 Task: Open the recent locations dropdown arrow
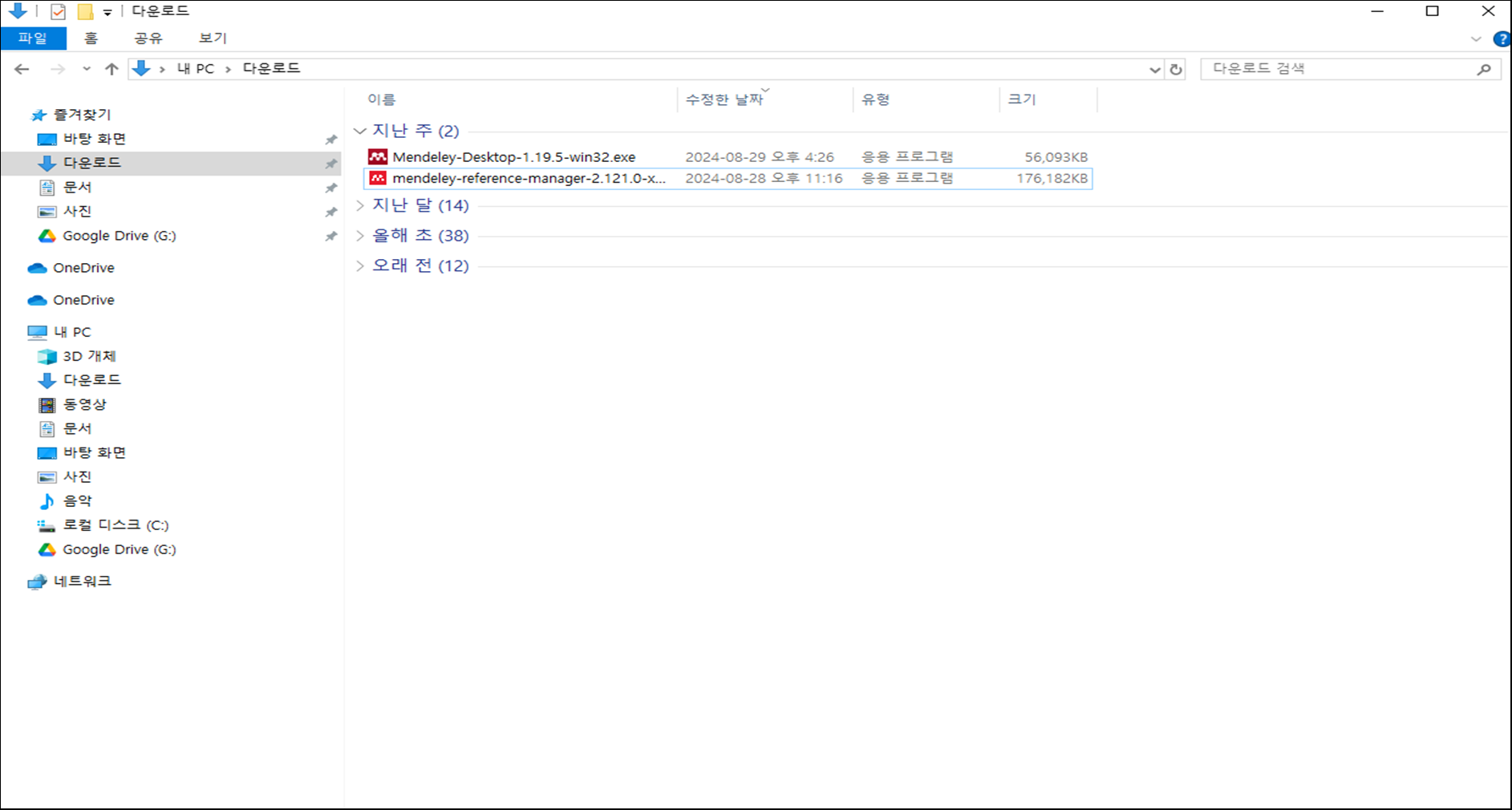pos(87,69)
